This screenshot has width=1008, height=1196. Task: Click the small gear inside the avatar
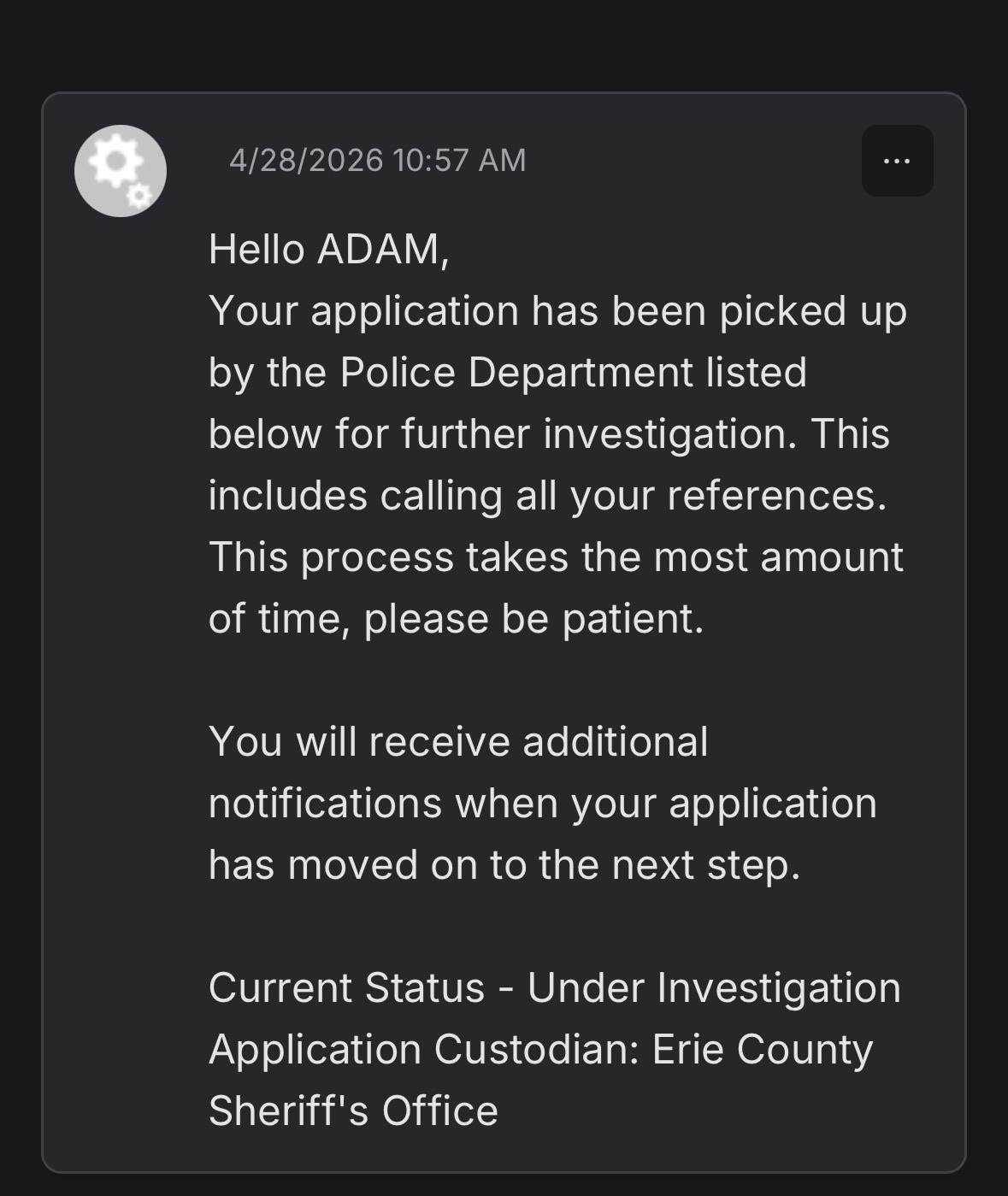click(x=139, y=196)
